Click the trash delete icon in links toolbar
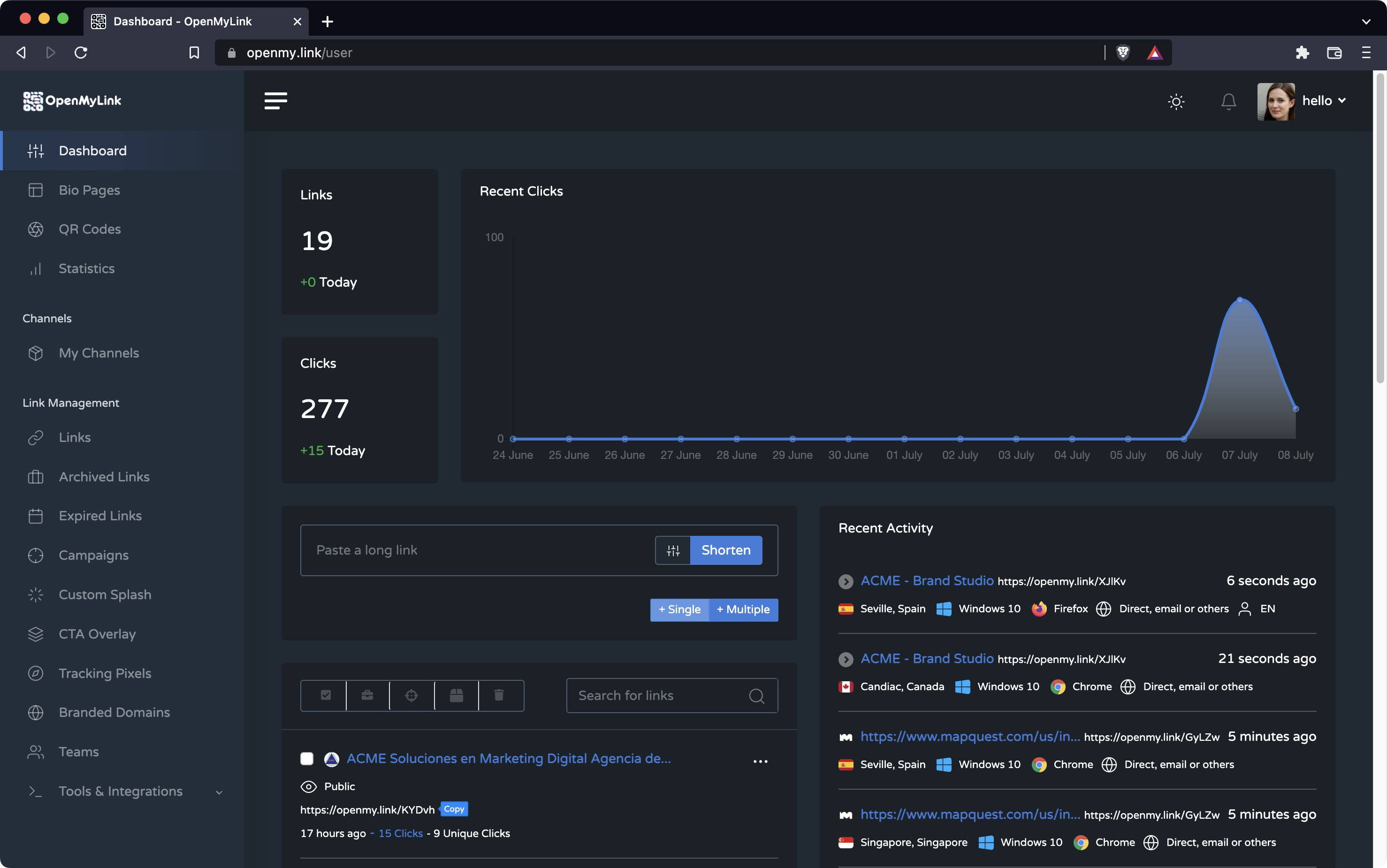Screen dimensions: 1387x868 tap(499, 695)
